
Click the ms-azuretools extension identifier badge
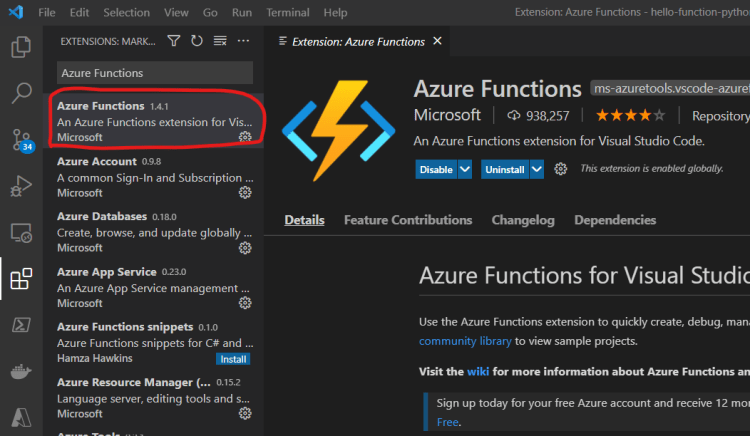coord(670,88)
